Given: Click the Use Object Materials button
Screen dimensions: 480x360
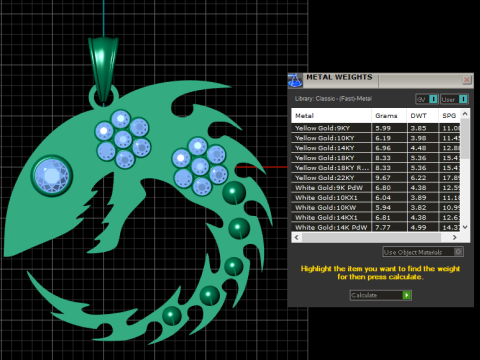Looking at the screenshot, I should [x=423, y=252].
